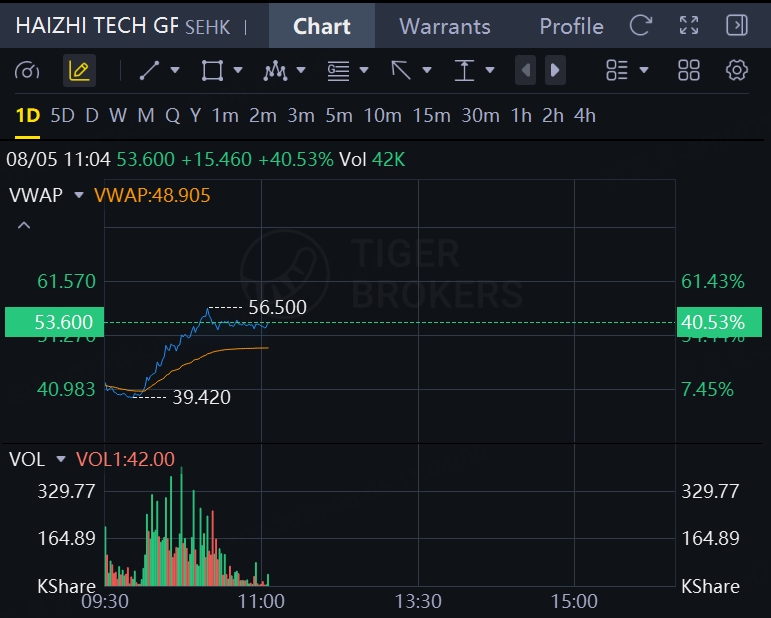Open the VOL indicator dropdown
The width and height of the screenshot is (771, 618).
click(61, 459)
